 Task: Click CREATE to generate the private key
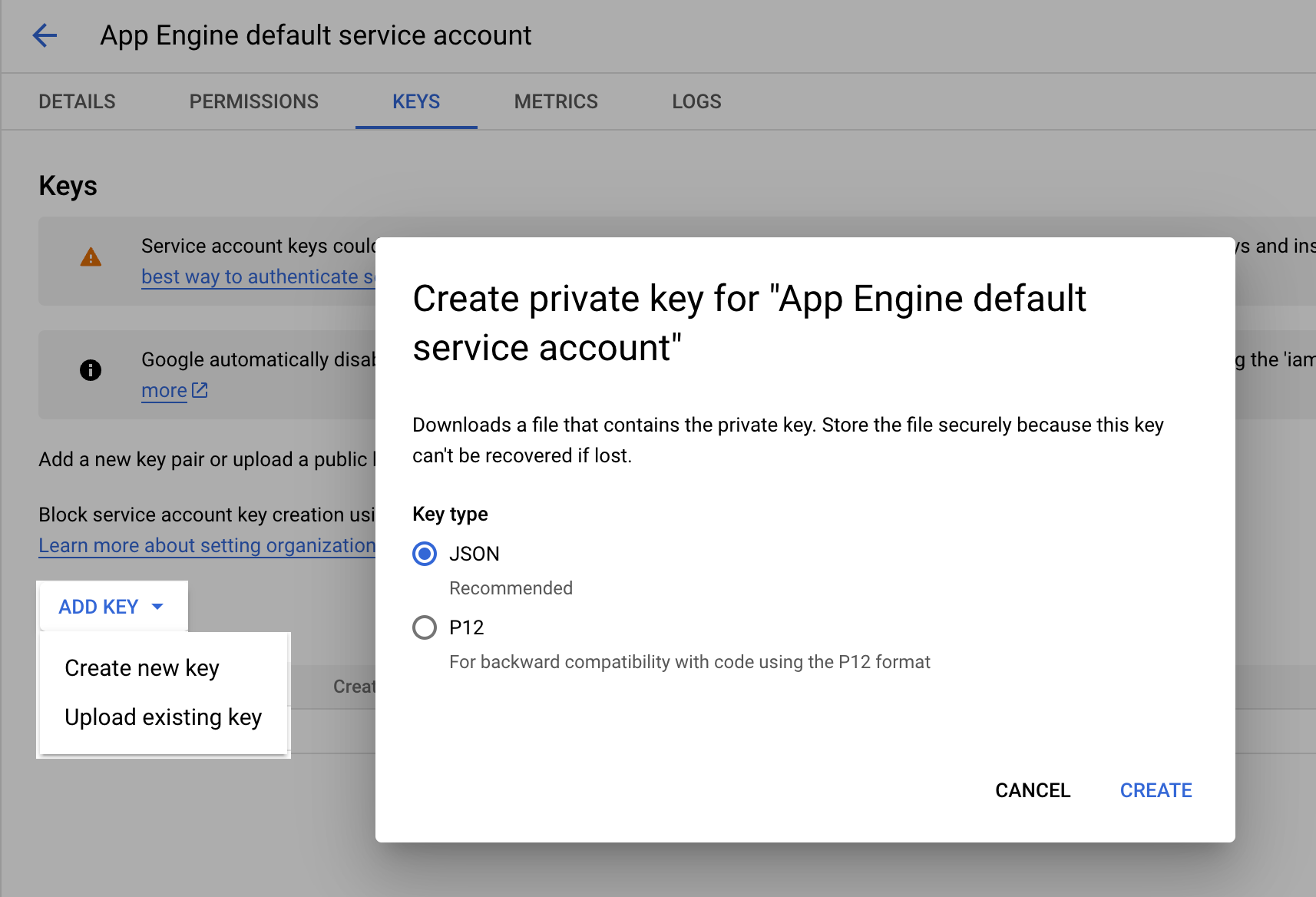(1156, 790)
